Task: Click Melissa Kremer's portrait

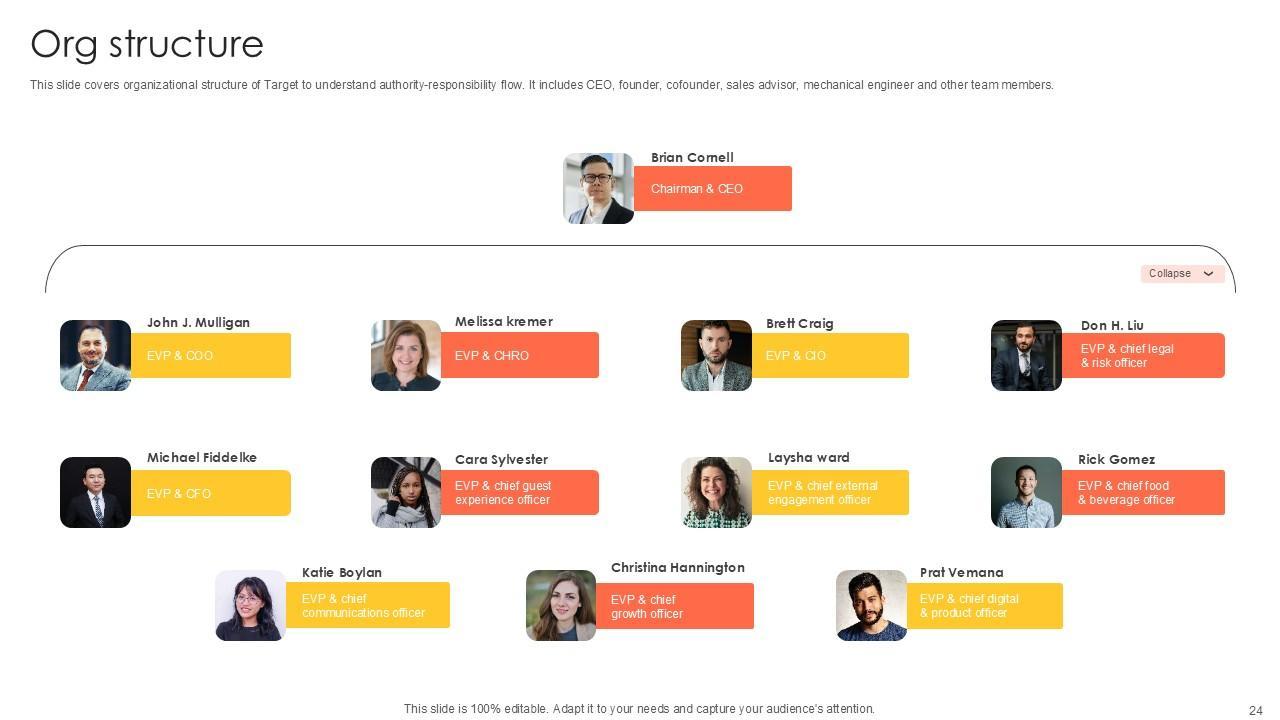Action: [406, 355]
